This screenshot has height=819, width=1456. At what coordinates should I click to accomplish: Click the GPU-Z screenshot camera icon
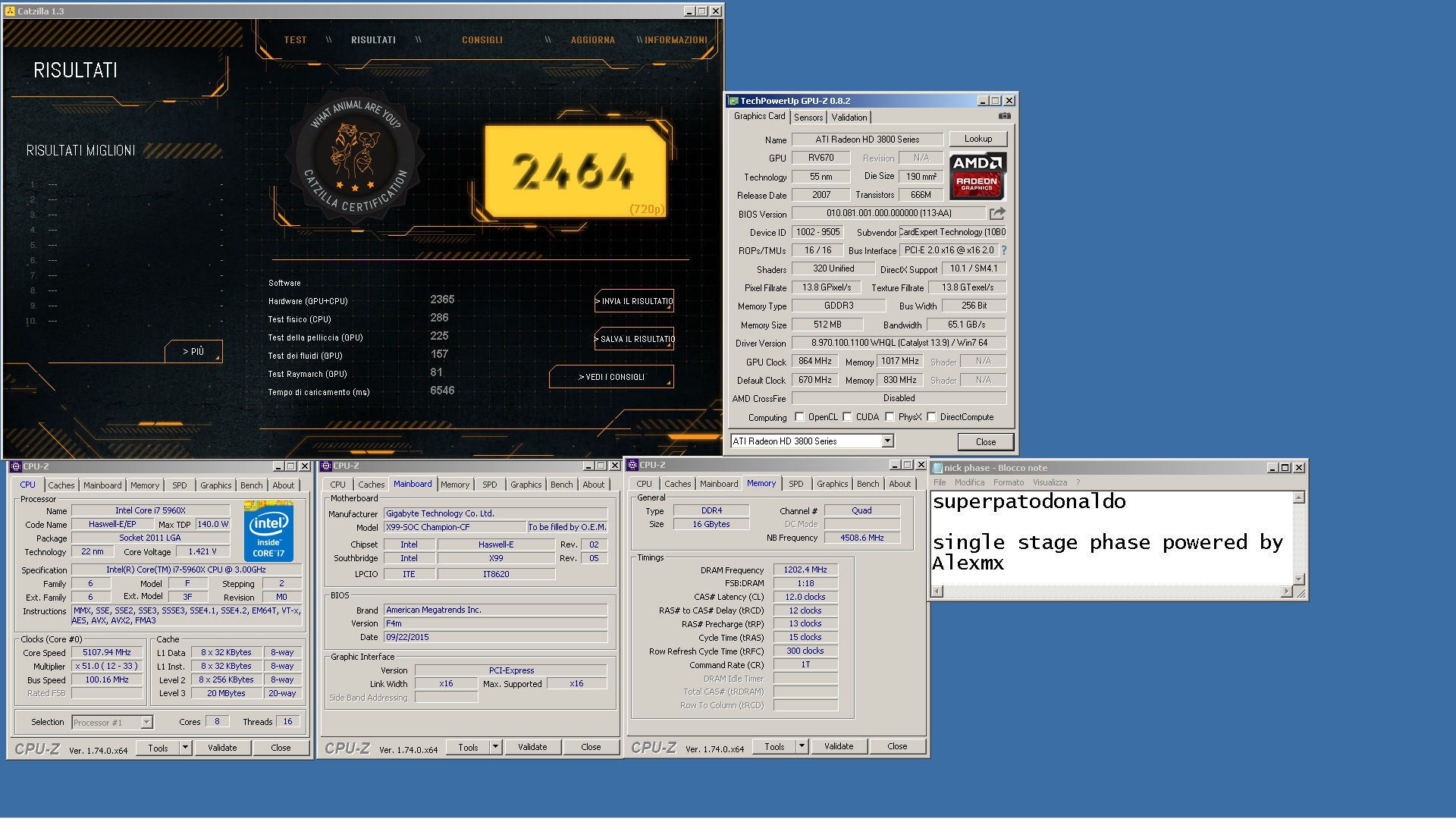tap(1005, 116)
